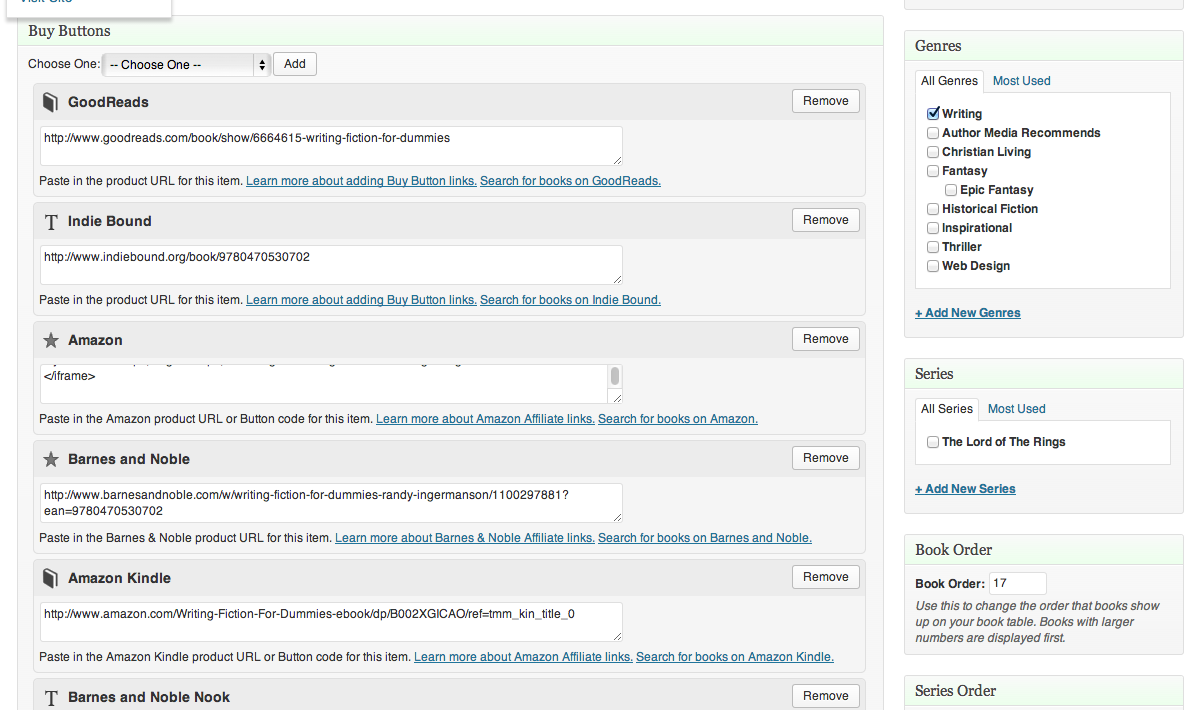Click the Series Order panel heading
This screenshot has height=710, width=1194.
pyautogui.click(x=955, y=691)
